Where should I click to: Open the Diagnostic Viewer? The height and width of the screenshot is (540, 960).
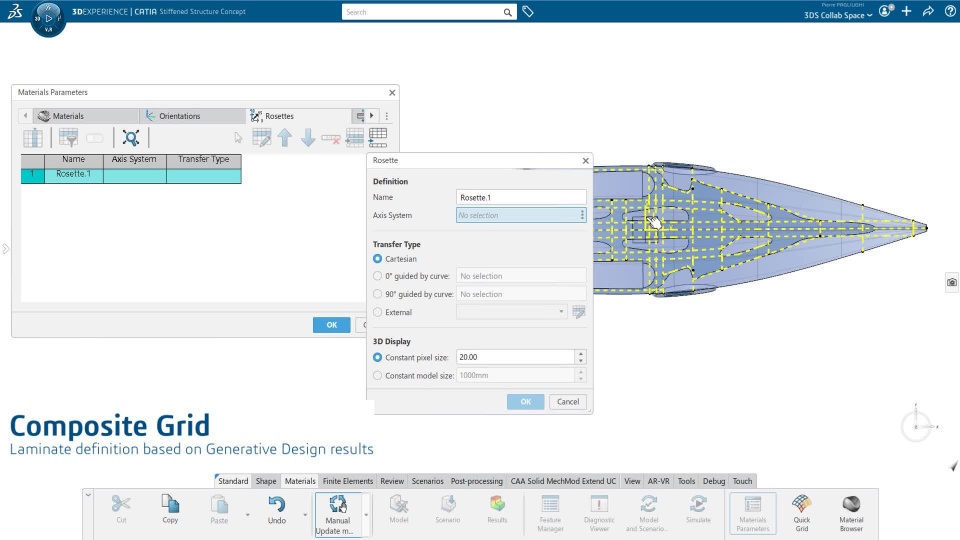(x=599, y=512)
